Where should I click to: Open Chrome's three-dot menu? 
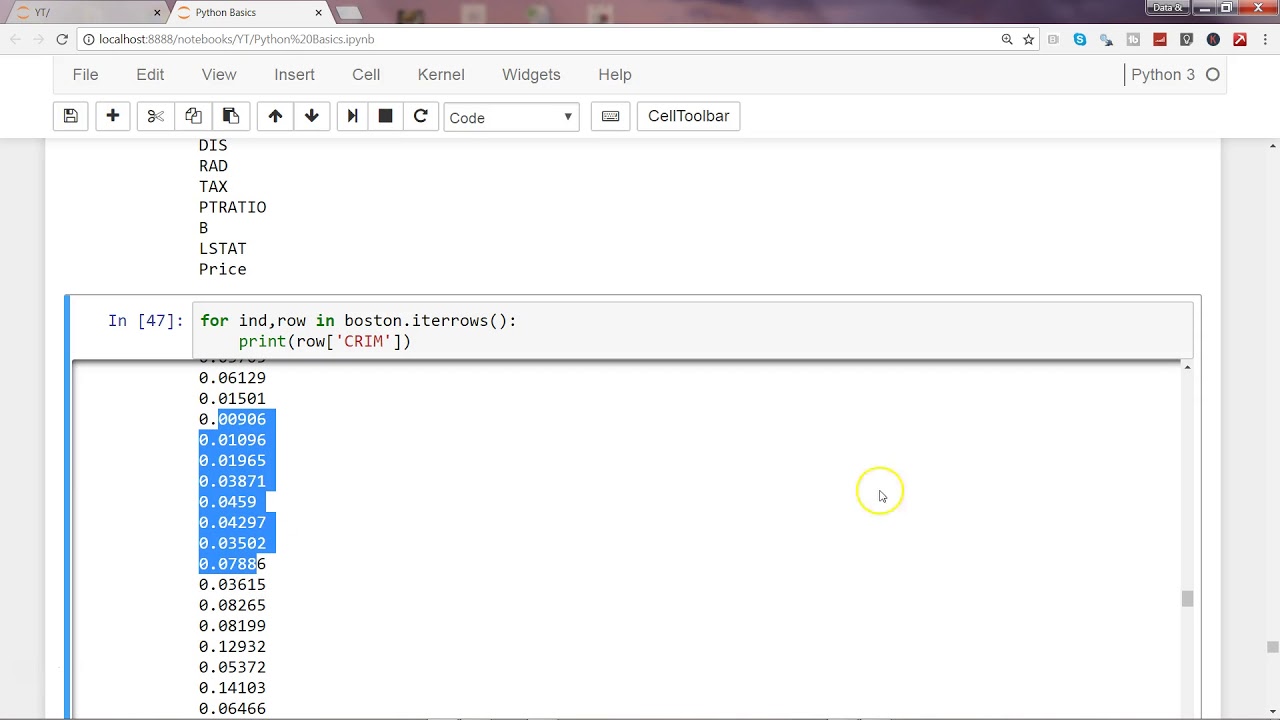[1266, 39]
